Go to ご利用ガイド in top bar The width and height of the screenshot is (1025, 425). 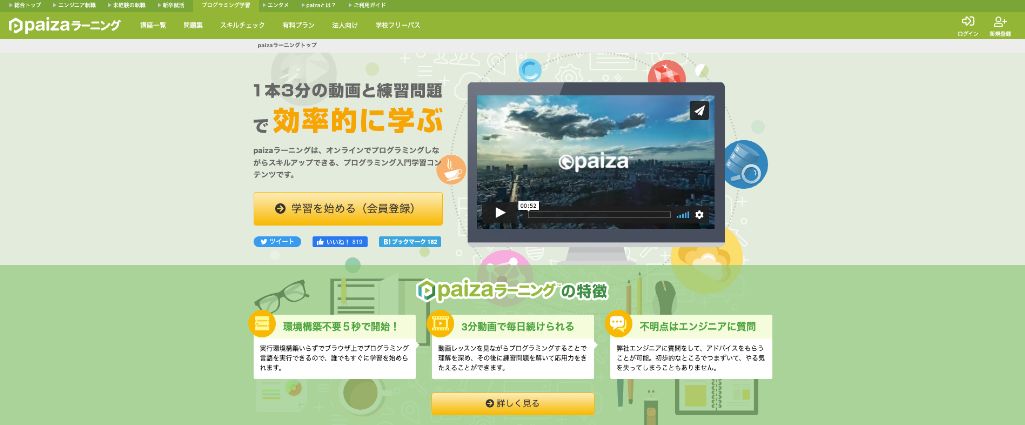coord(367,5)
